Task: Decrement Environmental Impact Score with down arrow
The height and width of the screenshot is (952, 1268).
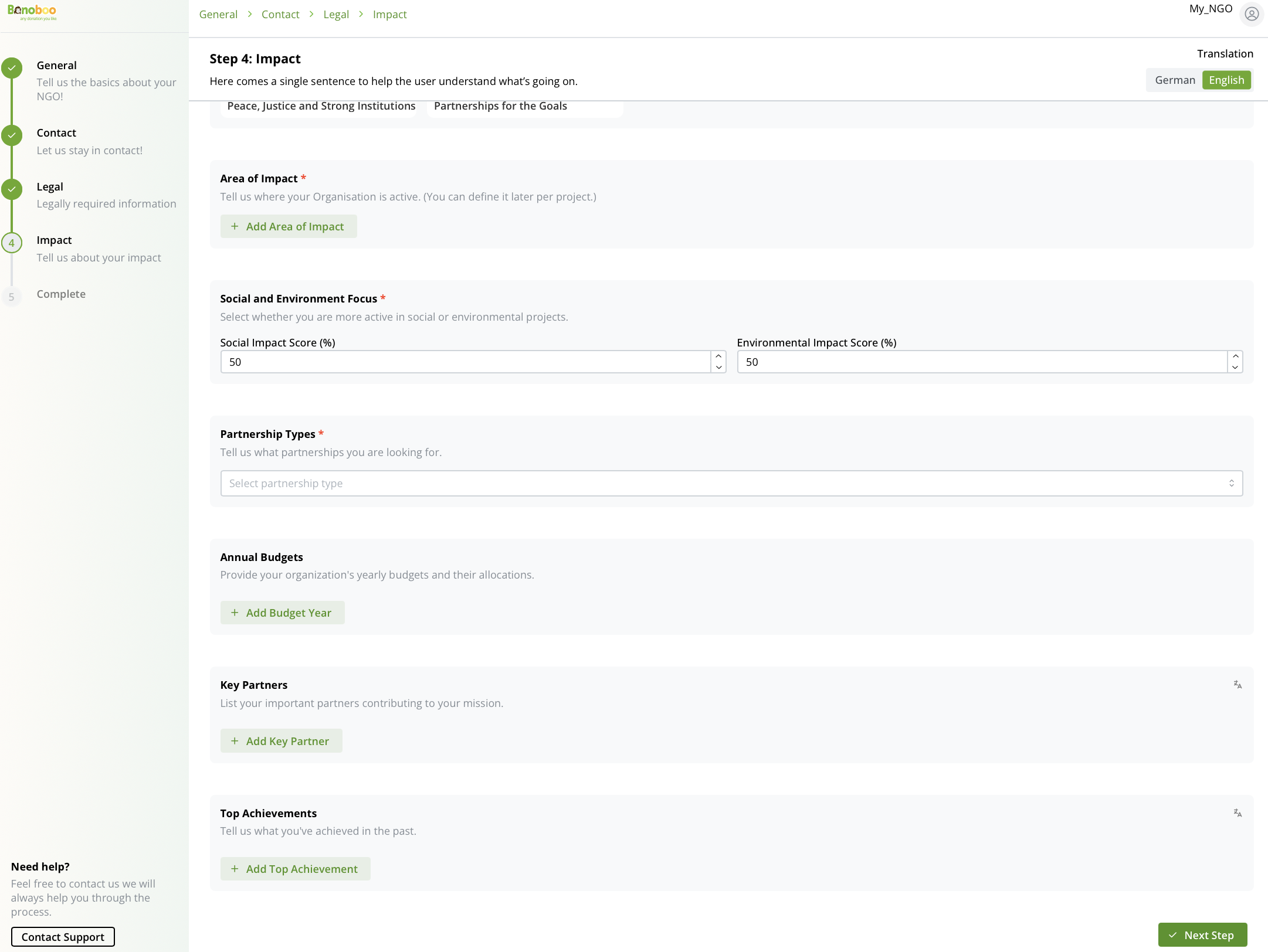Action: click(1235, 367)
